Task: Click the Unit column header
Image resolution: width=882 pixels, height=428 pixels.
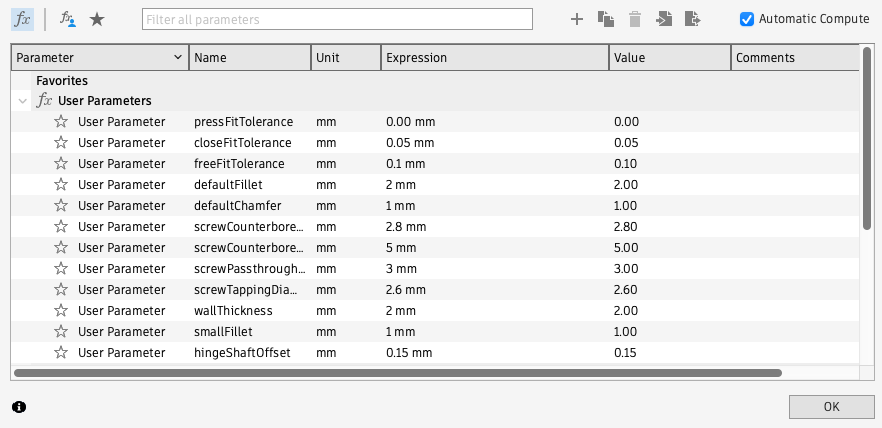Action: [346, 57]
